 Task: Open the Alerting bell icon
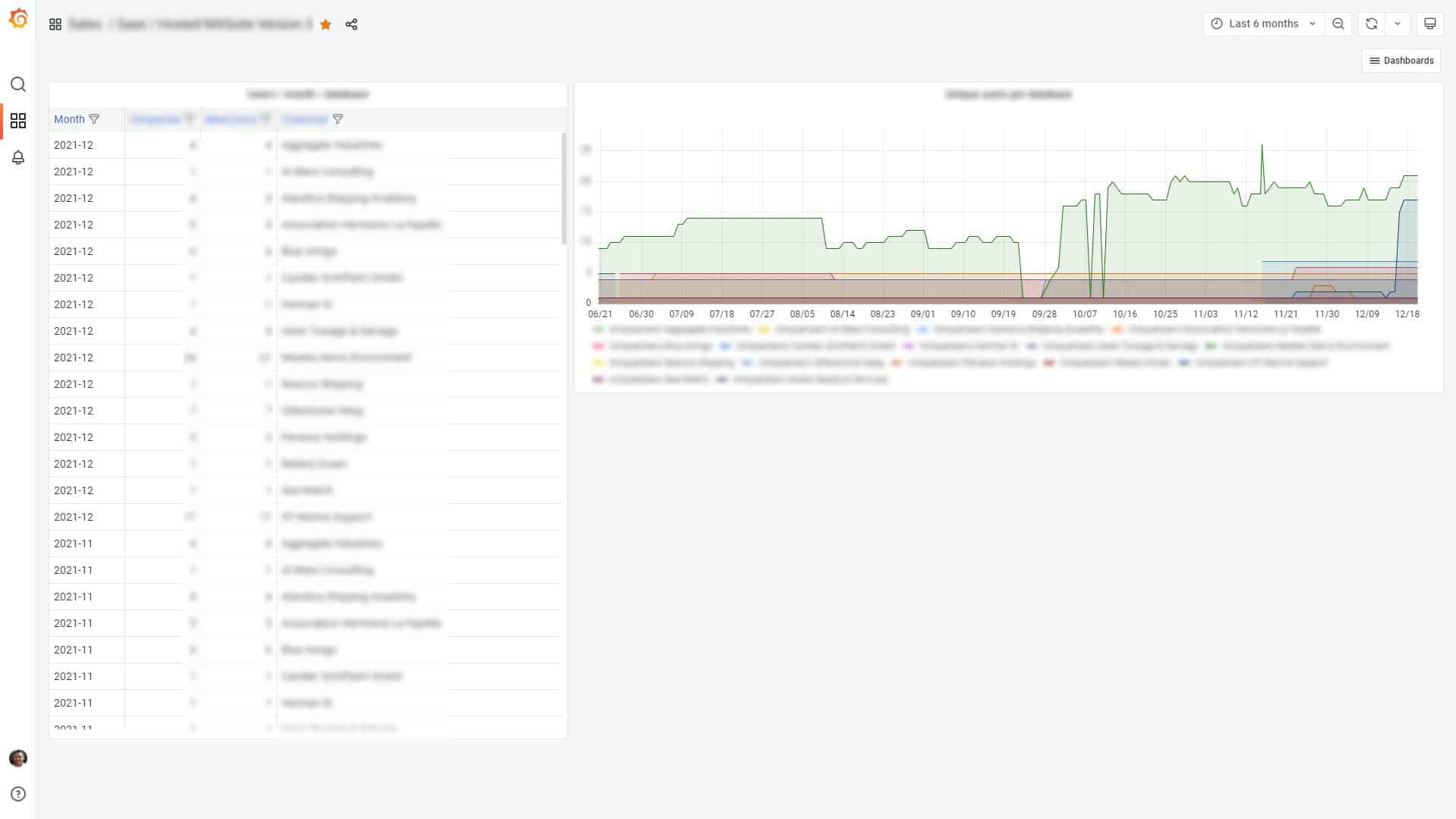18,157
